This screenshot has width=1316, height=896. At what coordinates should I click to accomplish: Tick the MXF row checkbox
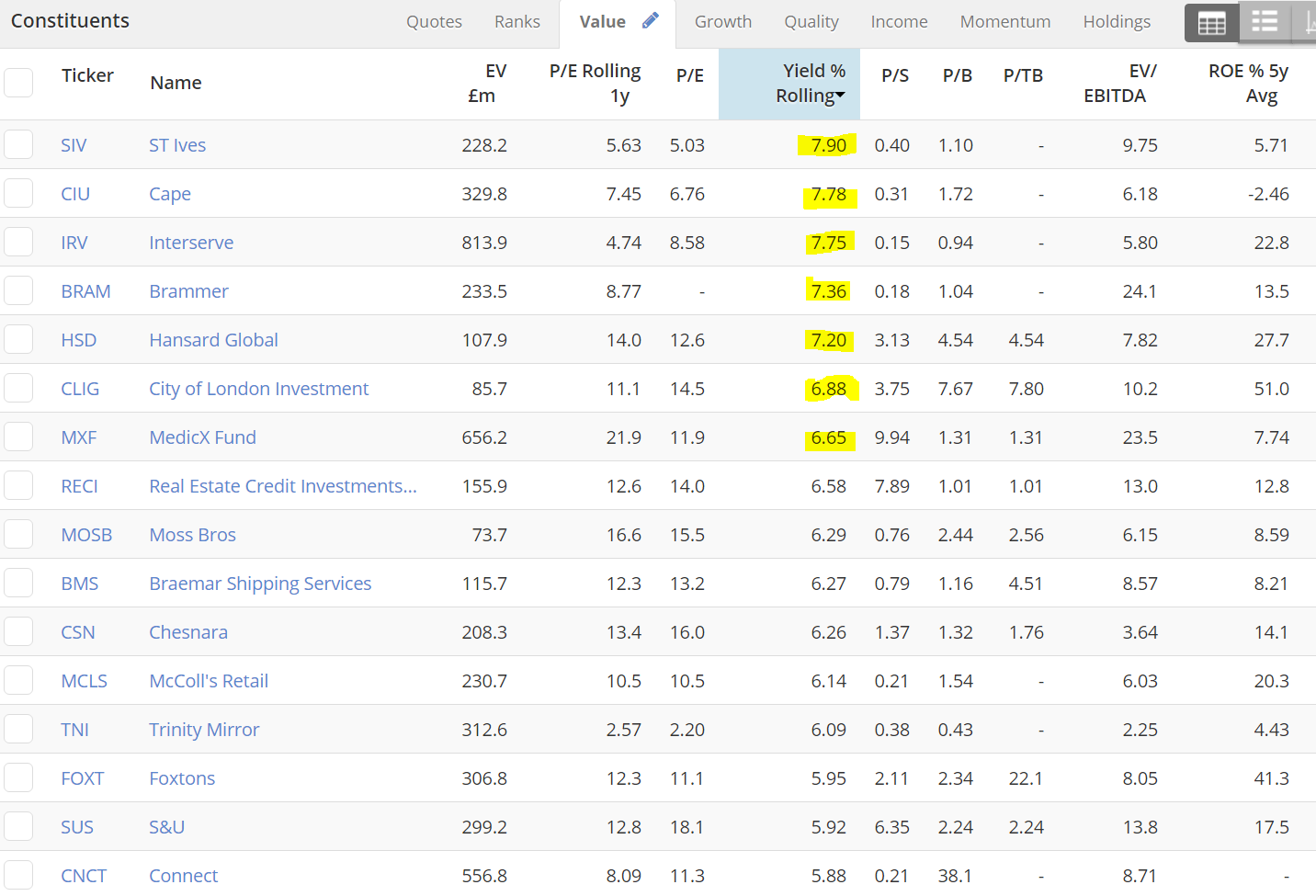click(18, 437)
